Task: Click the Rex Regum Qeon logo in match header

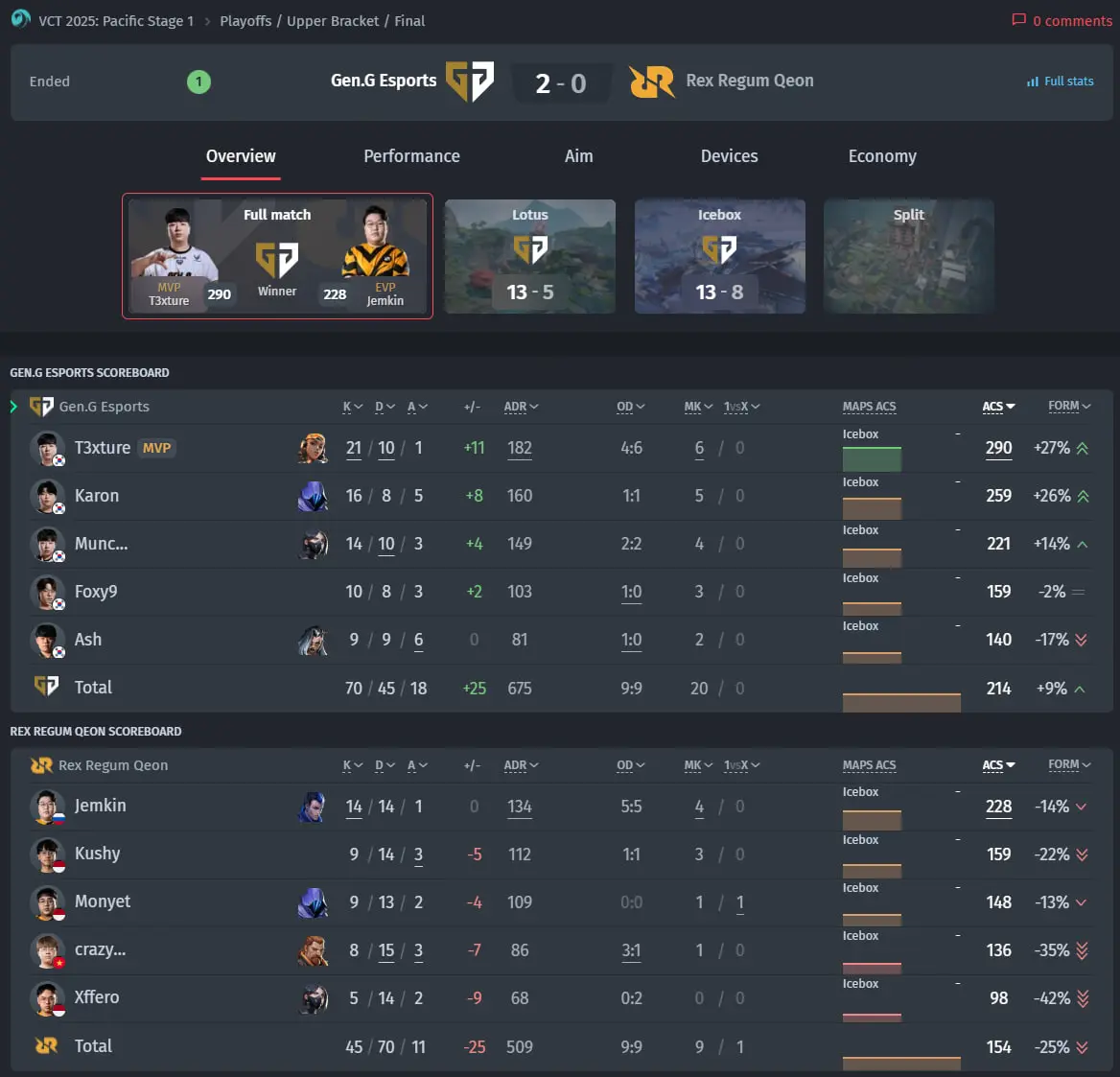Action: point(652,82)
